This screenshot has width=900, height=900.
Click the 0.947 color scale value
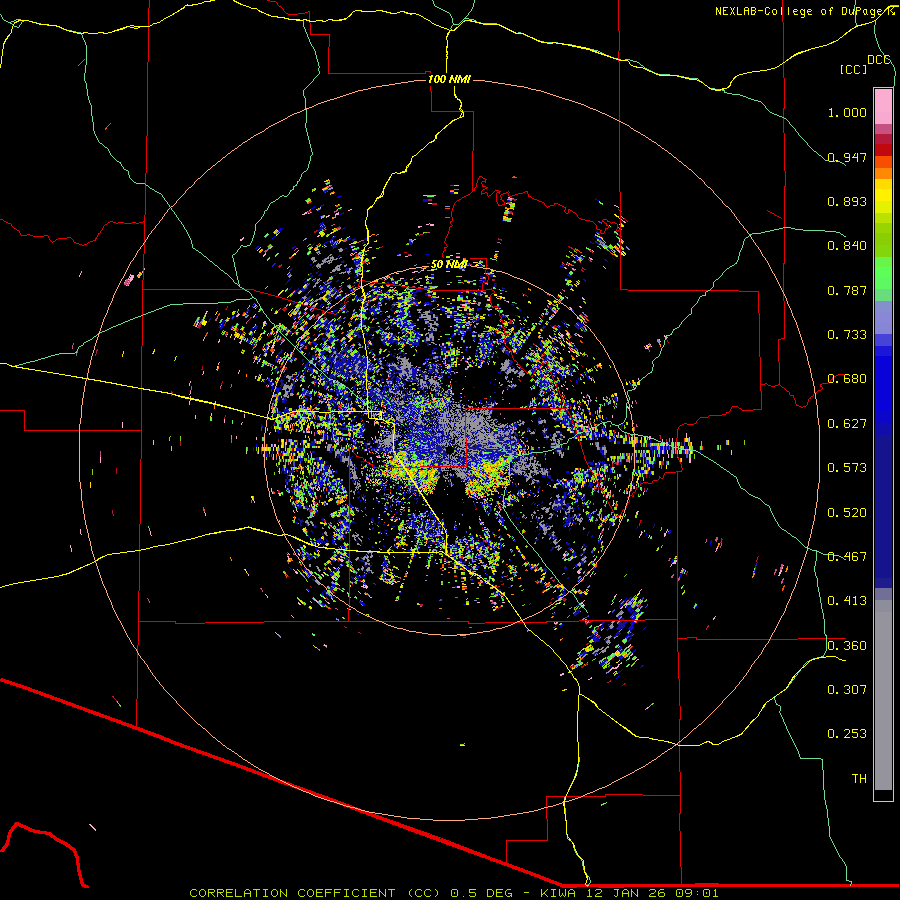847,157
